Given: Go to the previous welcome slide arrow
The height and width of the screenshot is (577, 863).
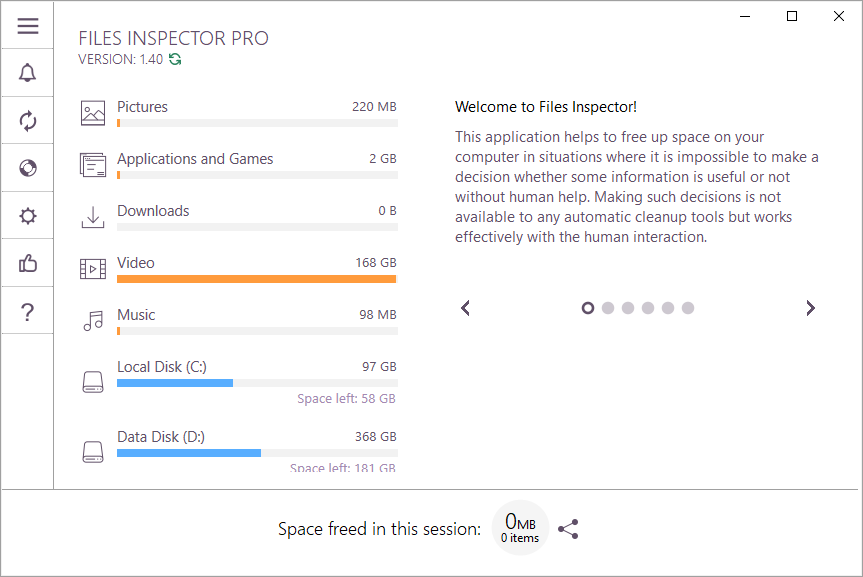Looking at the screenshot, I should pos(465,308).
